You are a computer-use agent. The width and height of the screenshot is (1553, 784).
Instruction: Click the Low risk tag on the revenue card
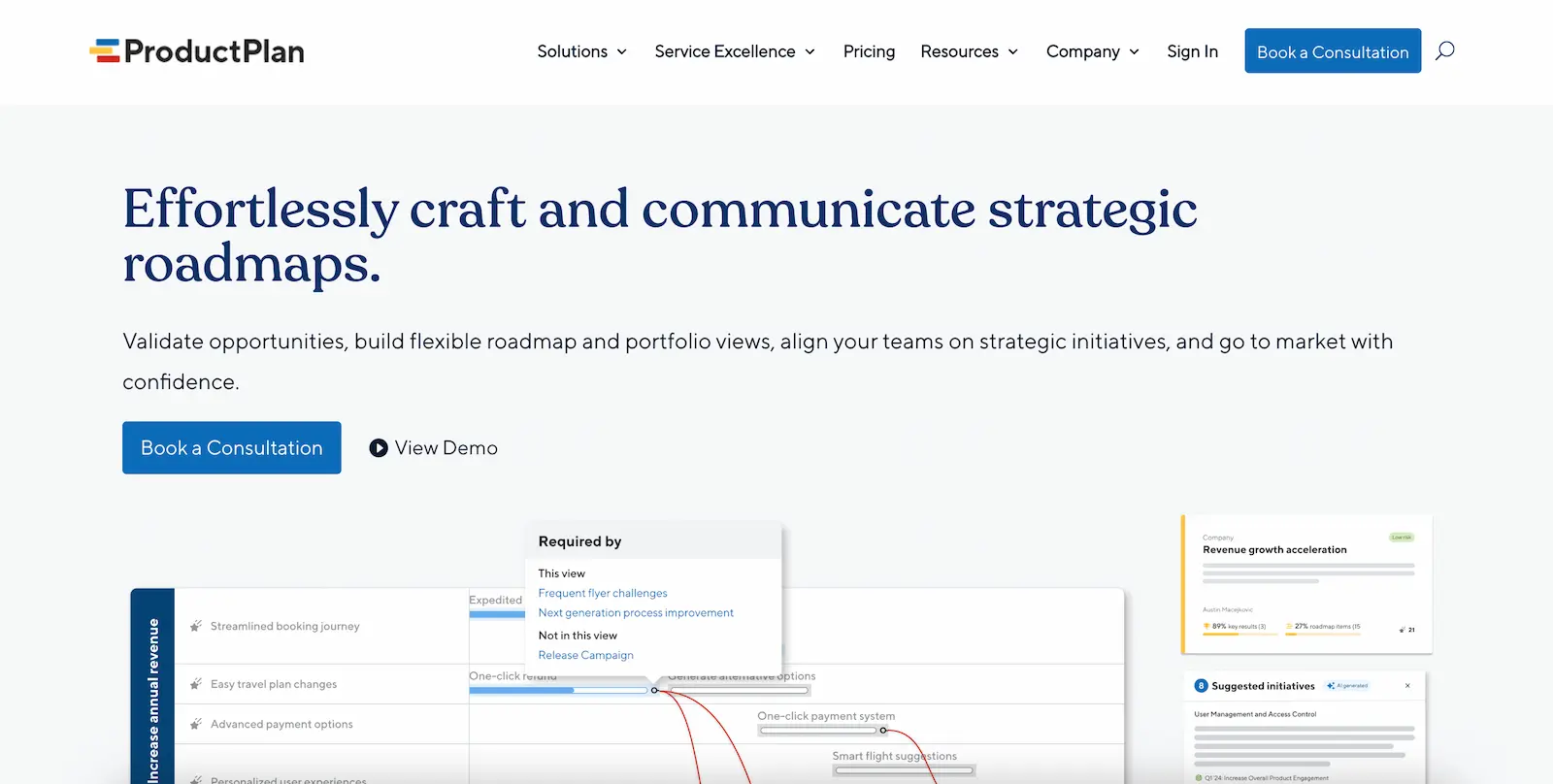click(1402, 538)
